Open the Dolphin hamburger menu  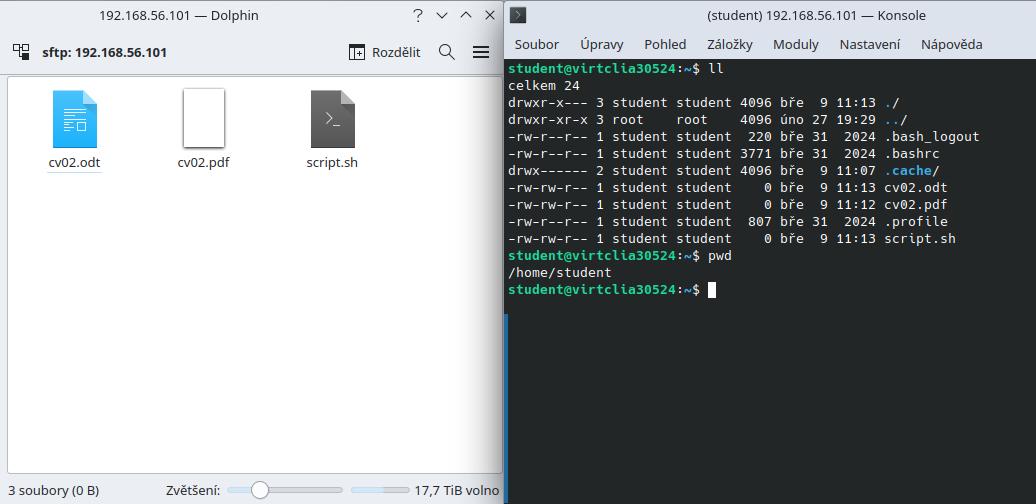click(x=481, y=52)
